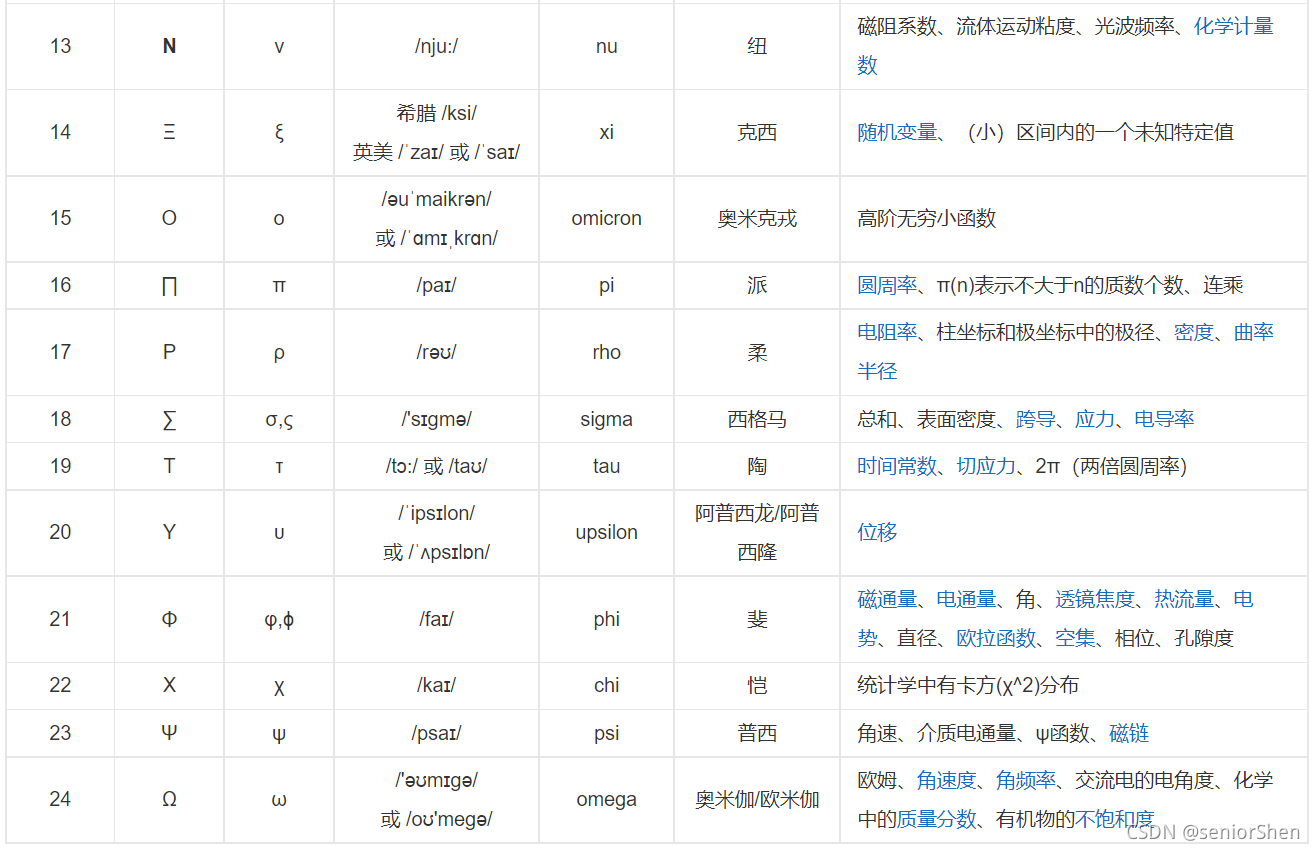
Task: Click the English name cell 'rho'
Action: tap(606, 352)
